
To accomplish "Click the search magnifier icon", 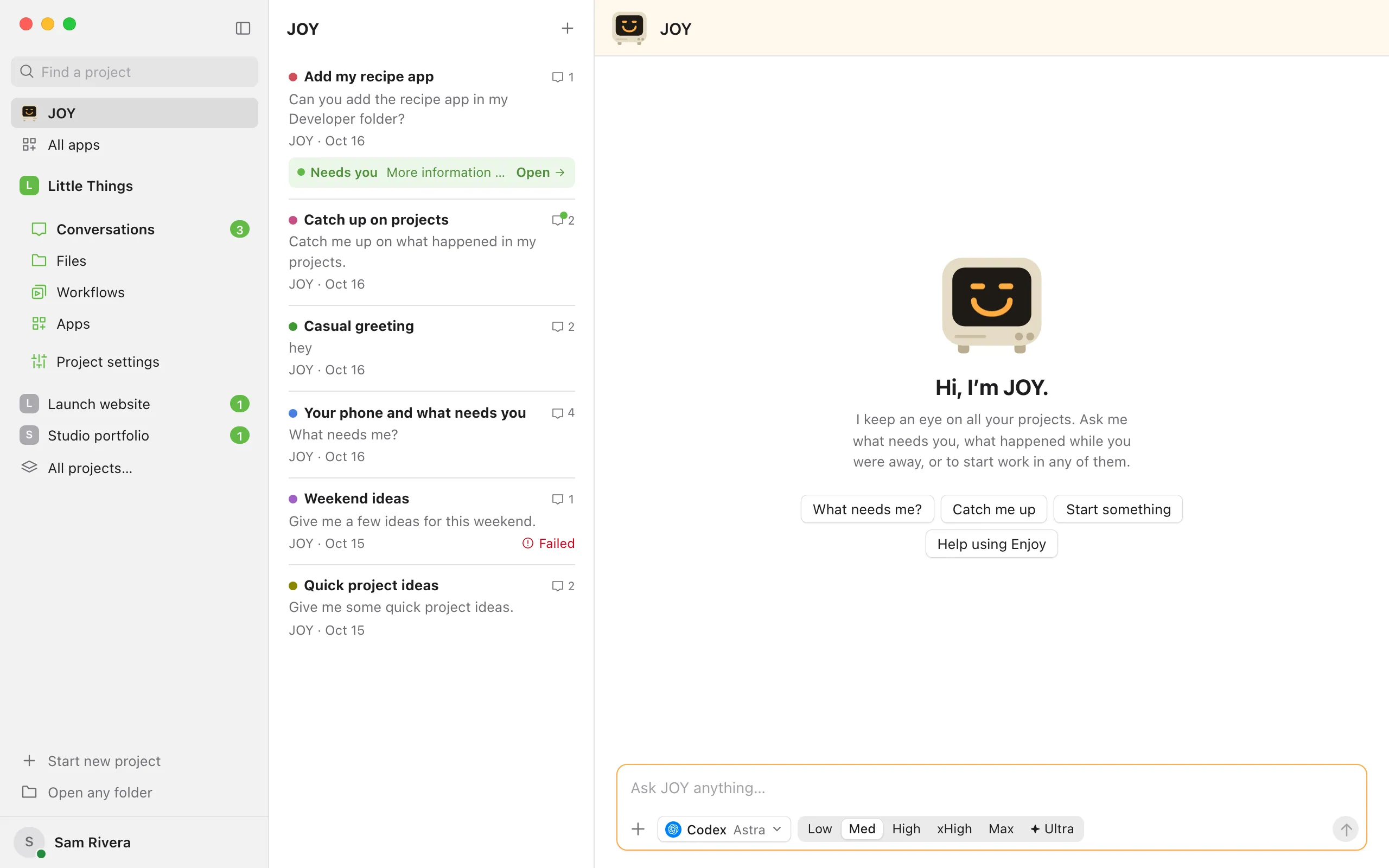I will [x=27, y=71].
